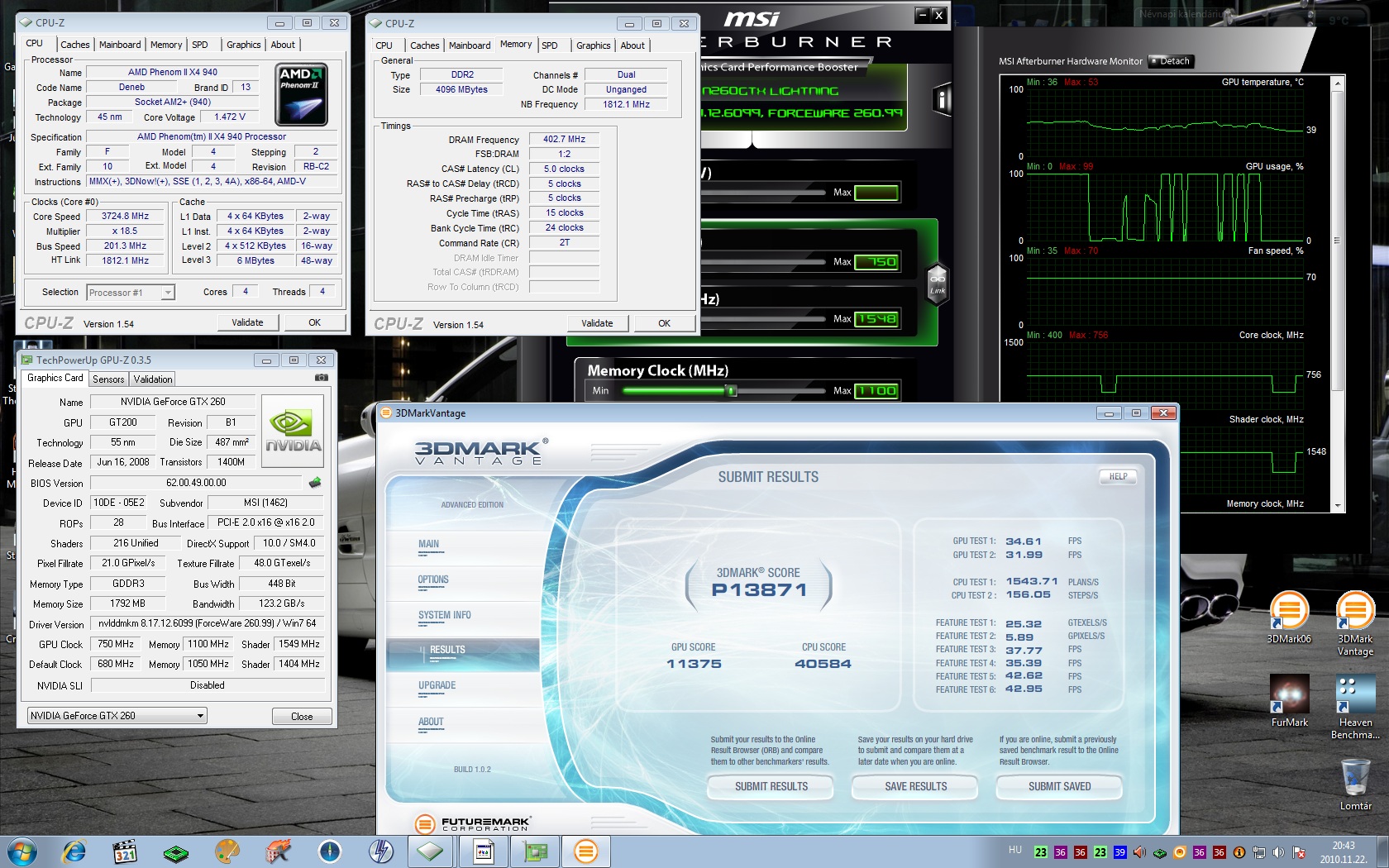Click the Afterburner slider track beside Max 750
1389x868 pixels.
tap(763, 262)
